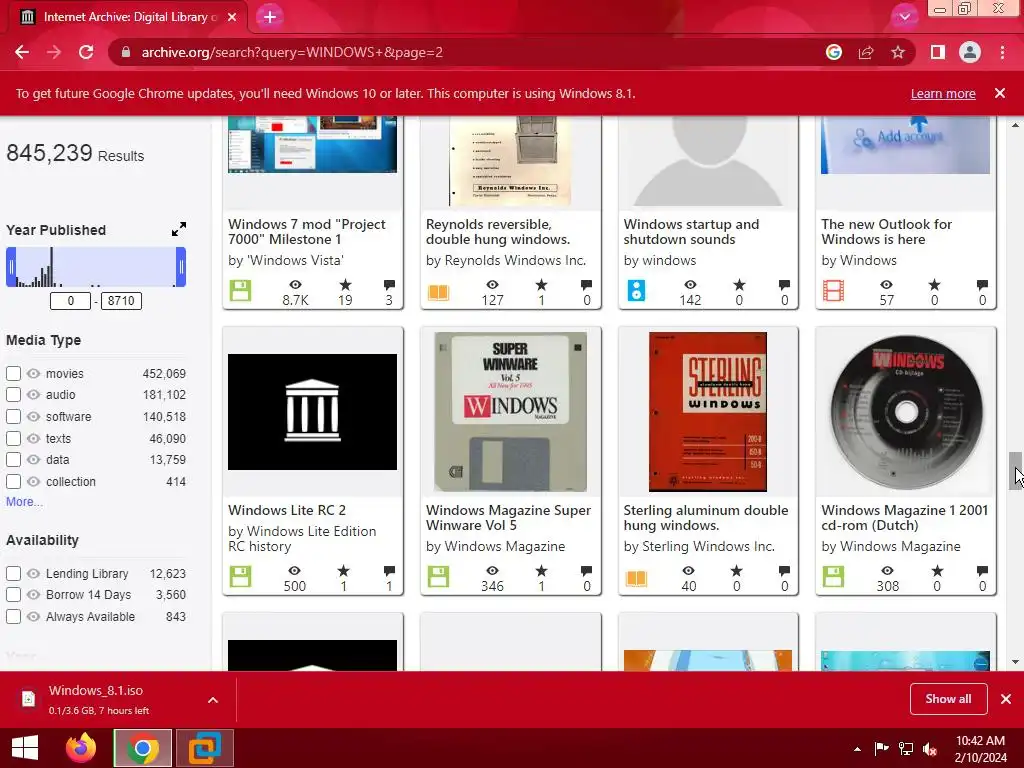Toggle eye icon next to Always Available
Image resolution: width=1024 pixels, height=768 pixels.
33,616
